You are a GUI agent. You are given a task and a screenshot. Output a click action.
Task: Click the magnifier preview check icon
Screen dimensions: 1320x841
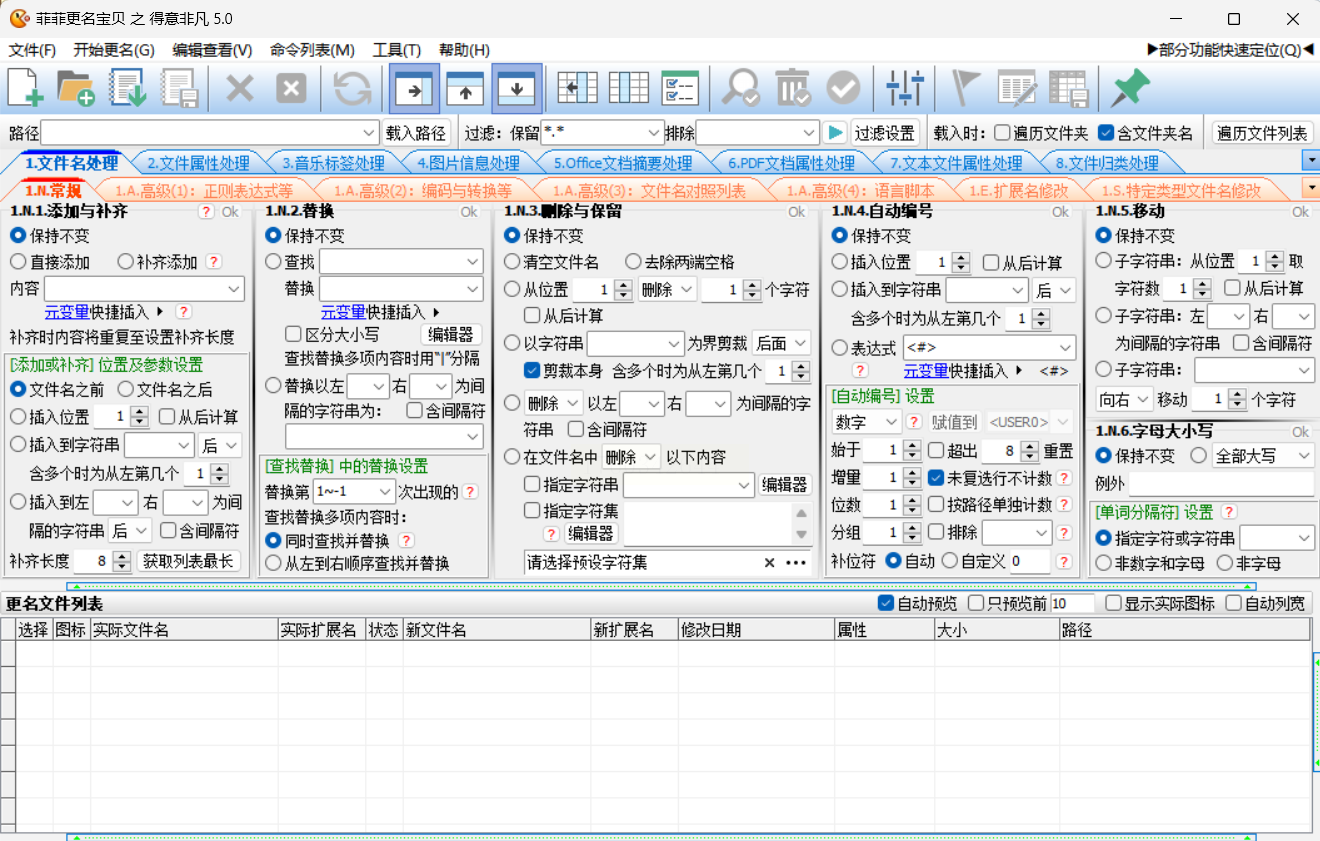pos(741,89)
